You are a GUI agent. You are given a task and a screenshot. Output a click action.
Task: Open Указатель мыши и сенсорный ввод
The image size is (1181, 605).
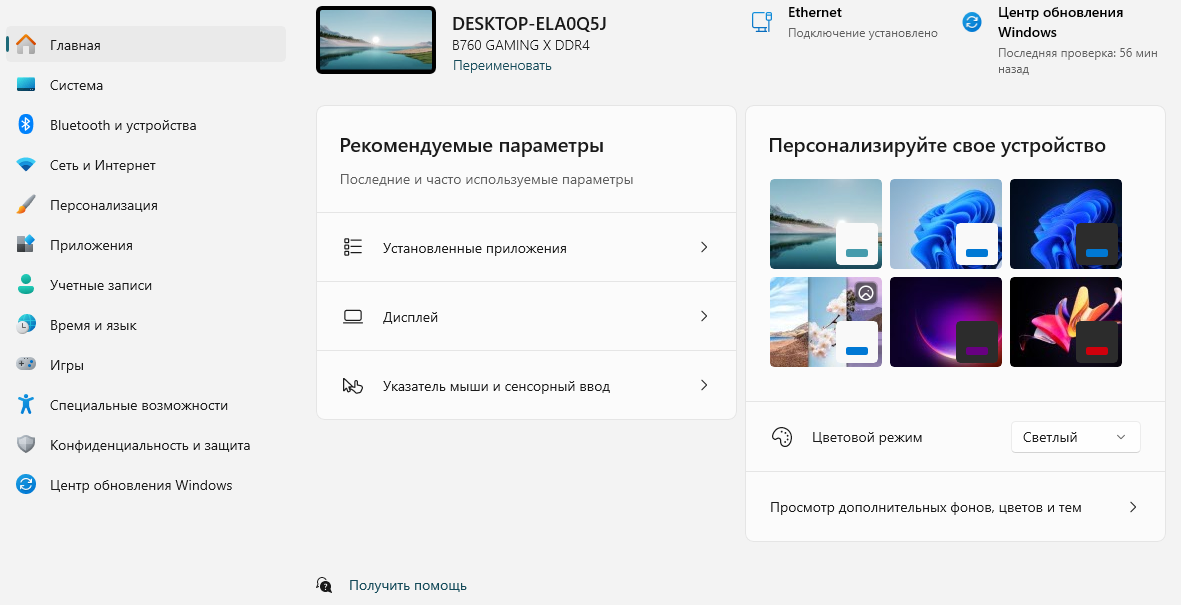coord(526,386)
